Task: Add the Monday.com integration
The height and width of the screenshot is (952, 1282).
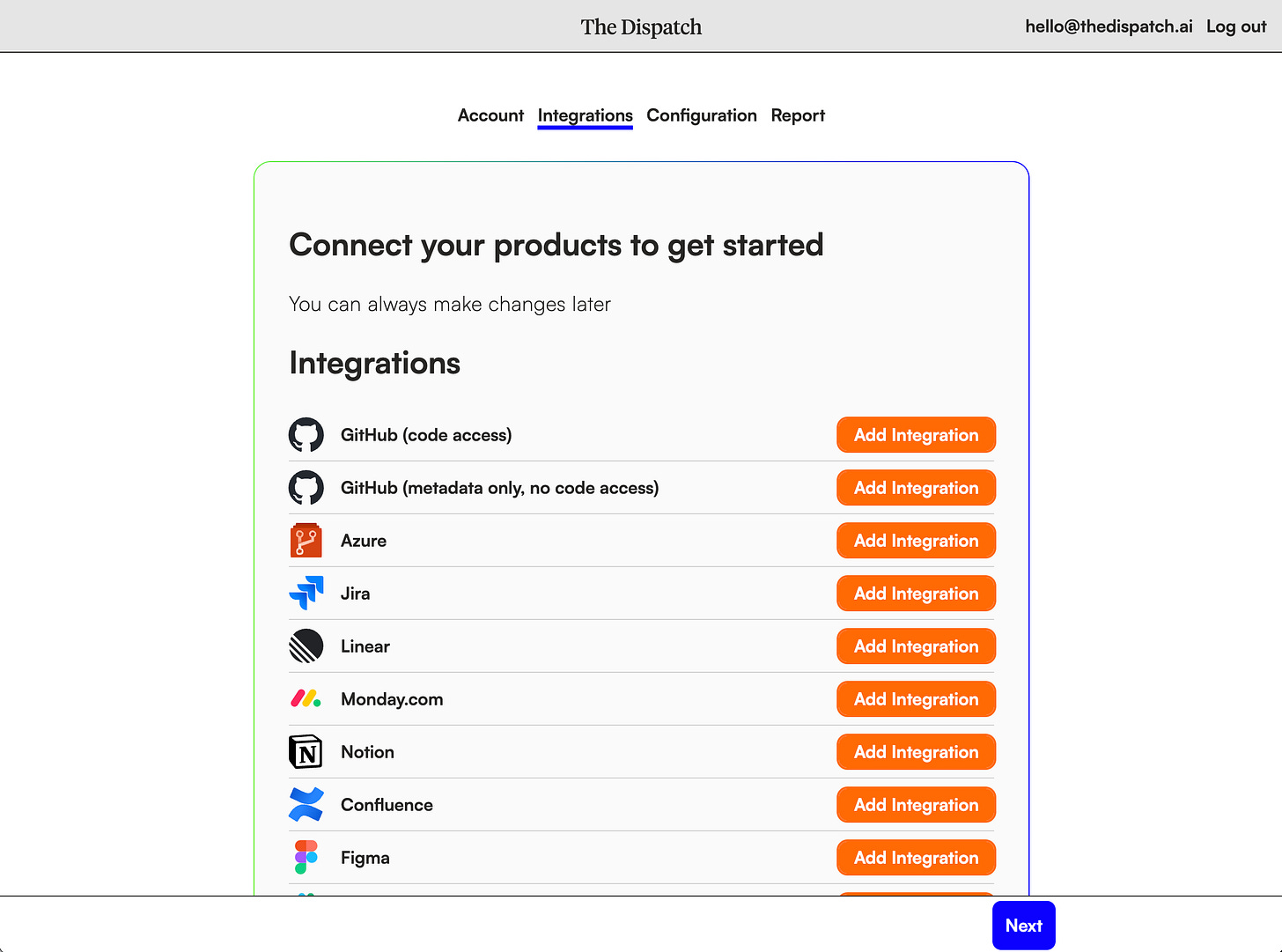Action: (916, 699)
